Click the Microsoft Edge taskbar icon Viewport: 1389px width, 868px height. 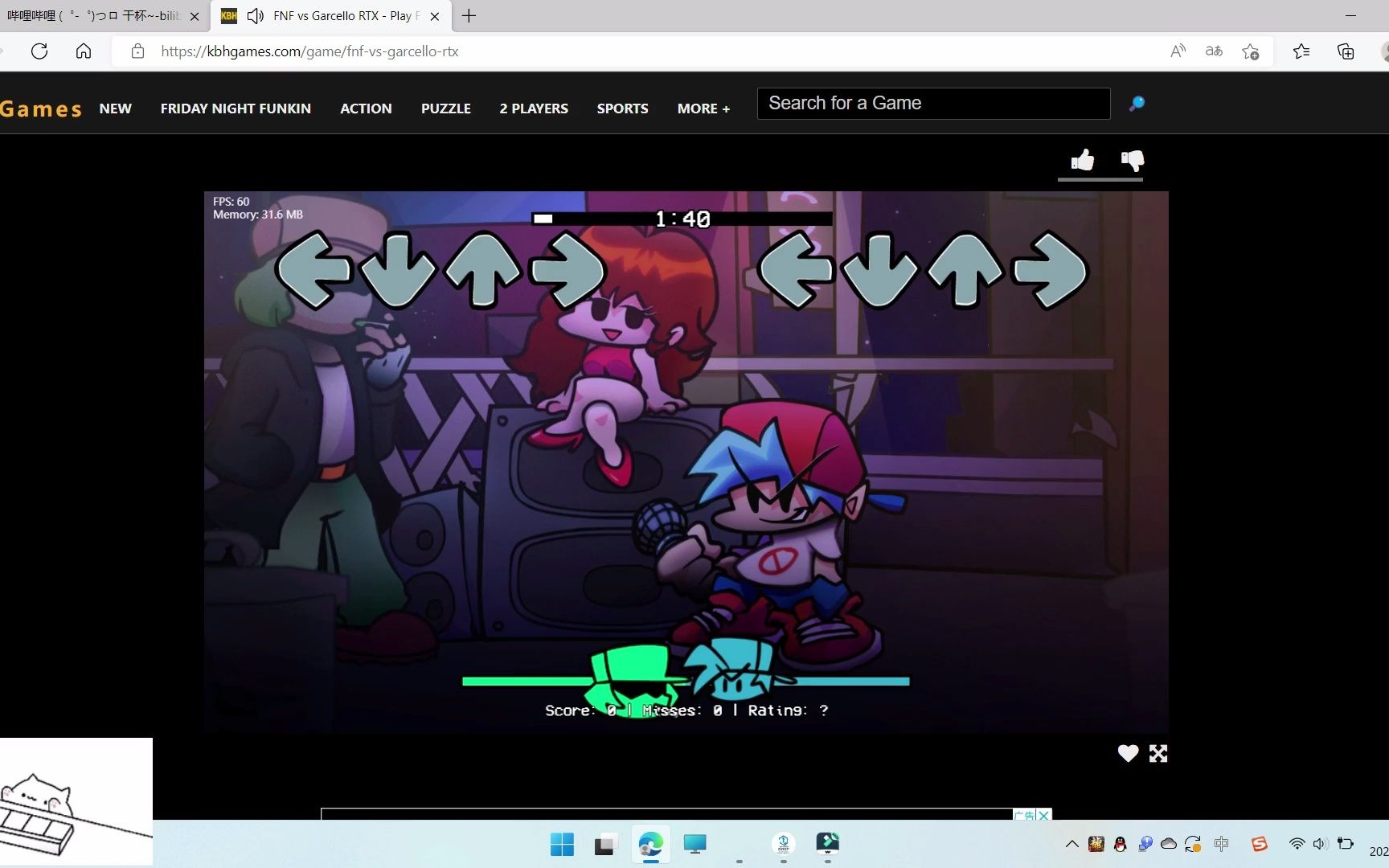[650, 845]
